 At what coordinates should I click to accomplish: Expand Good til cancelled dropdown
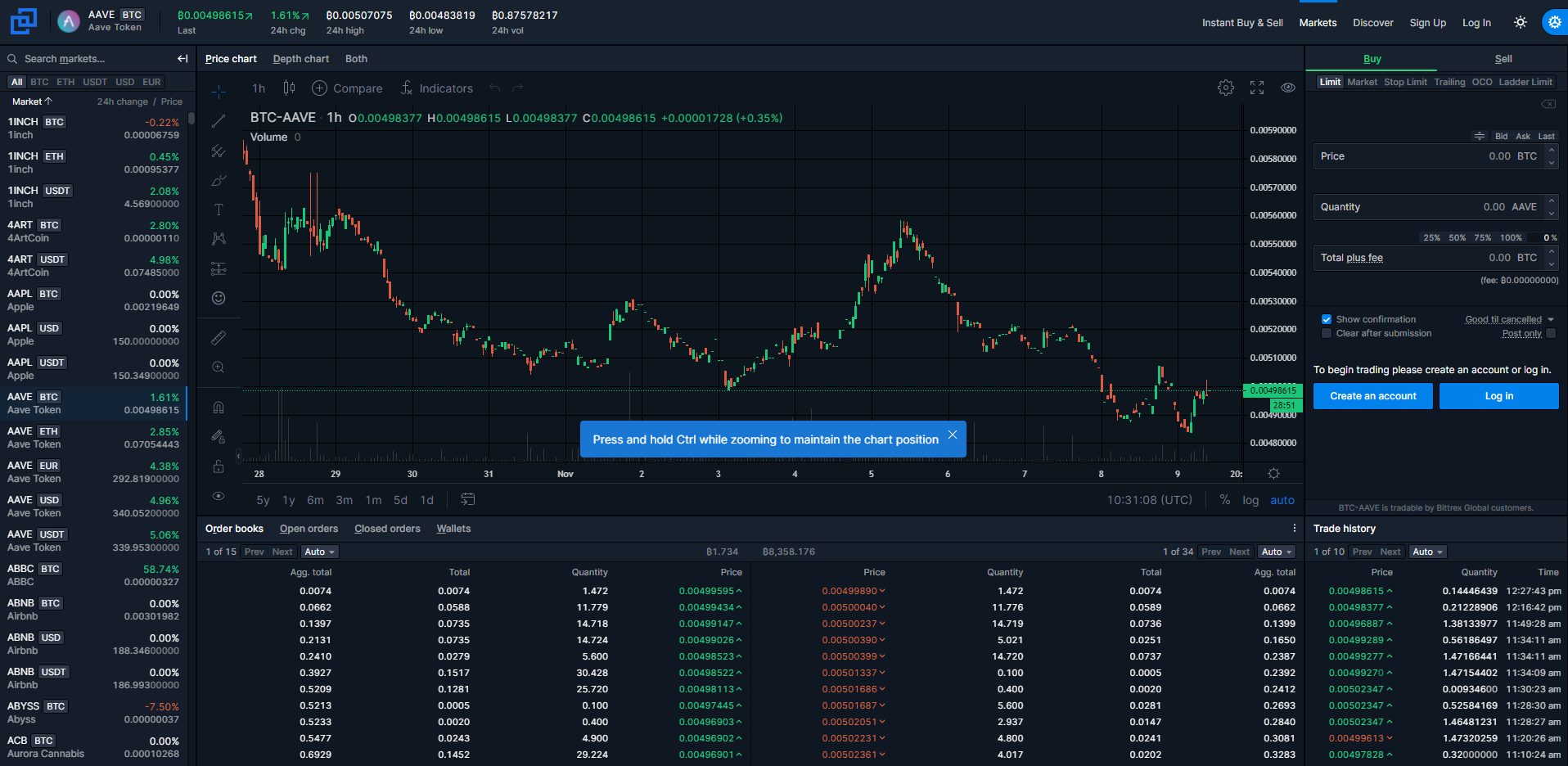pos(1509,319)
